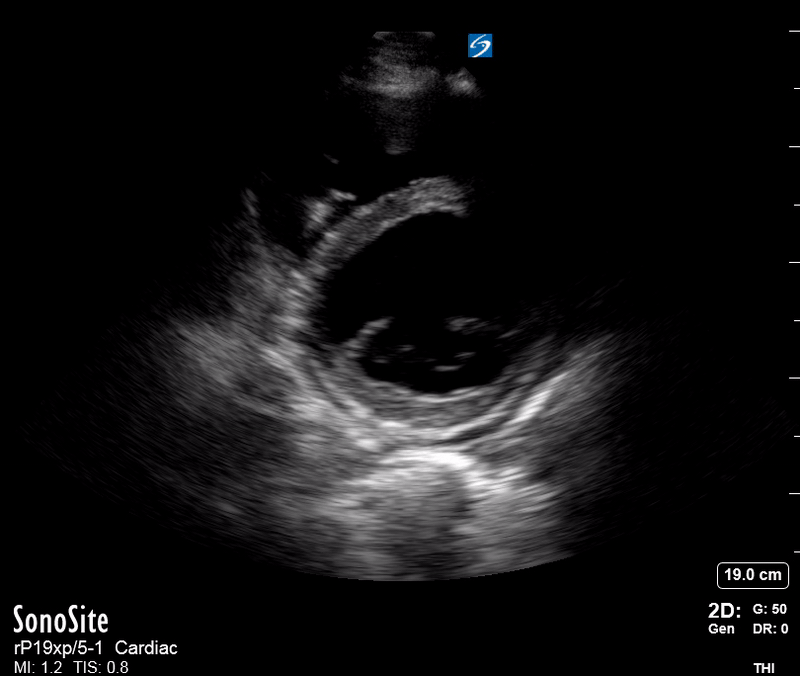Click the MI: 1.2 mechanical index value
Image resolution: width=800 pixels, height=676 pixels.
tap(38, 667)
